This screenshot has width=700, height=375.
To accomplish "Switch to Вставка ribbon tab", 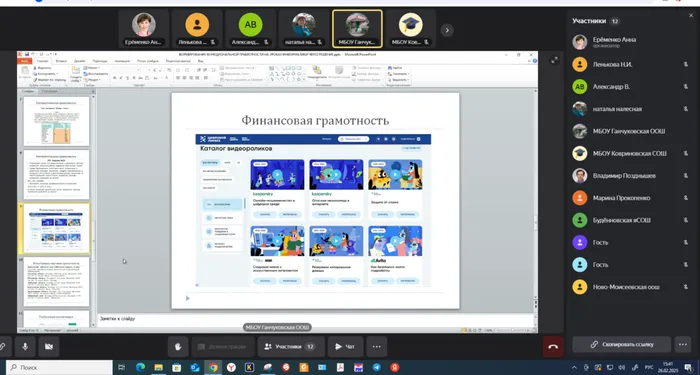I will pos(61,61).
